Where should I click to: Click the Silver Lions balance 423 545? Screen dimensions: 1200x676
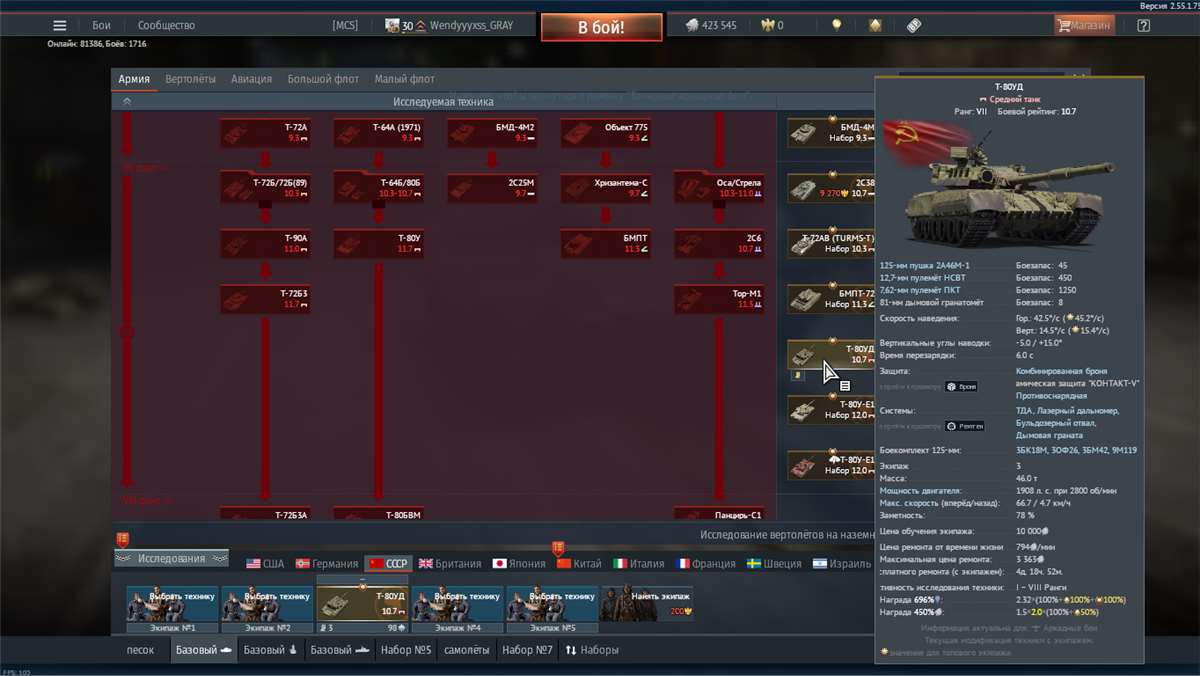pyautogui.click(x=711, y=25)
